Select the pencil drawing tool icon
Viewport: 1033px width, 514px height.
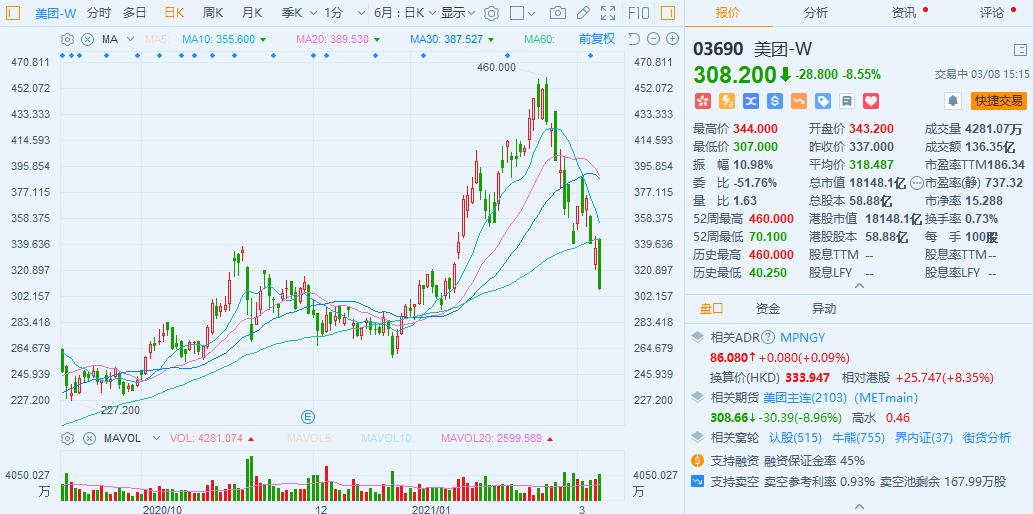[x=584, y=13]
